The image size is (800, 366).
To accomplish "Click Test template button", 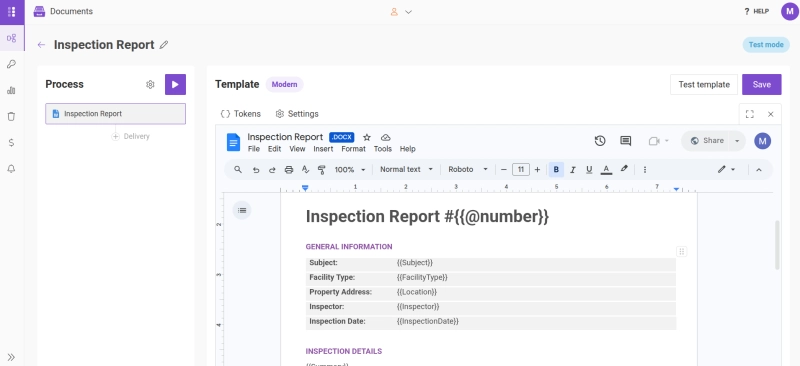I will click(704, 85).
